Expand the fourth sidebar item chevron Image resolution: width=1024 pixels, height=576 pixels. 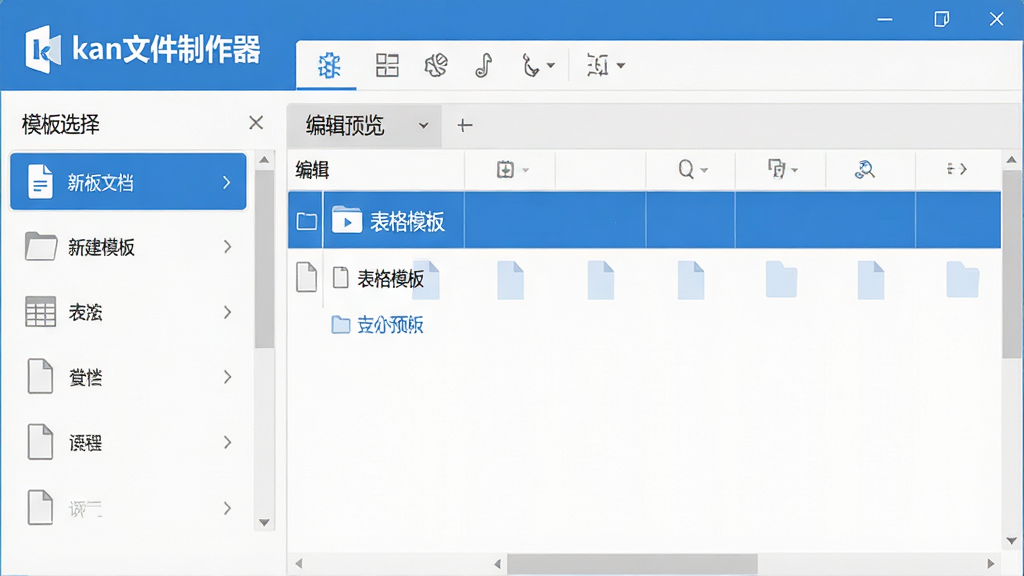tap(227, 377)
